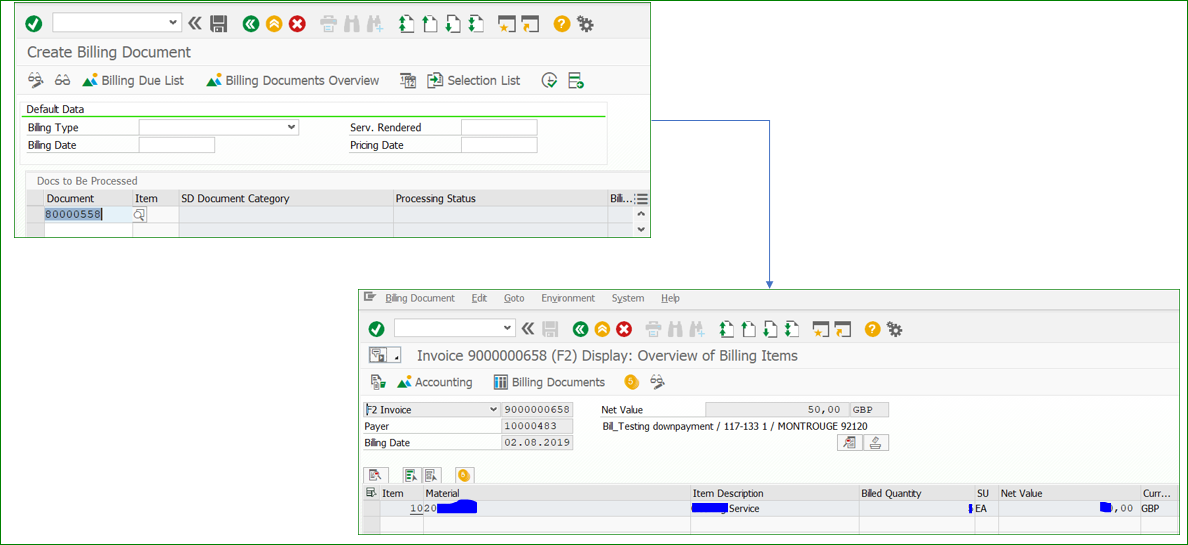Save the document in Create Billing Document window

218,23
